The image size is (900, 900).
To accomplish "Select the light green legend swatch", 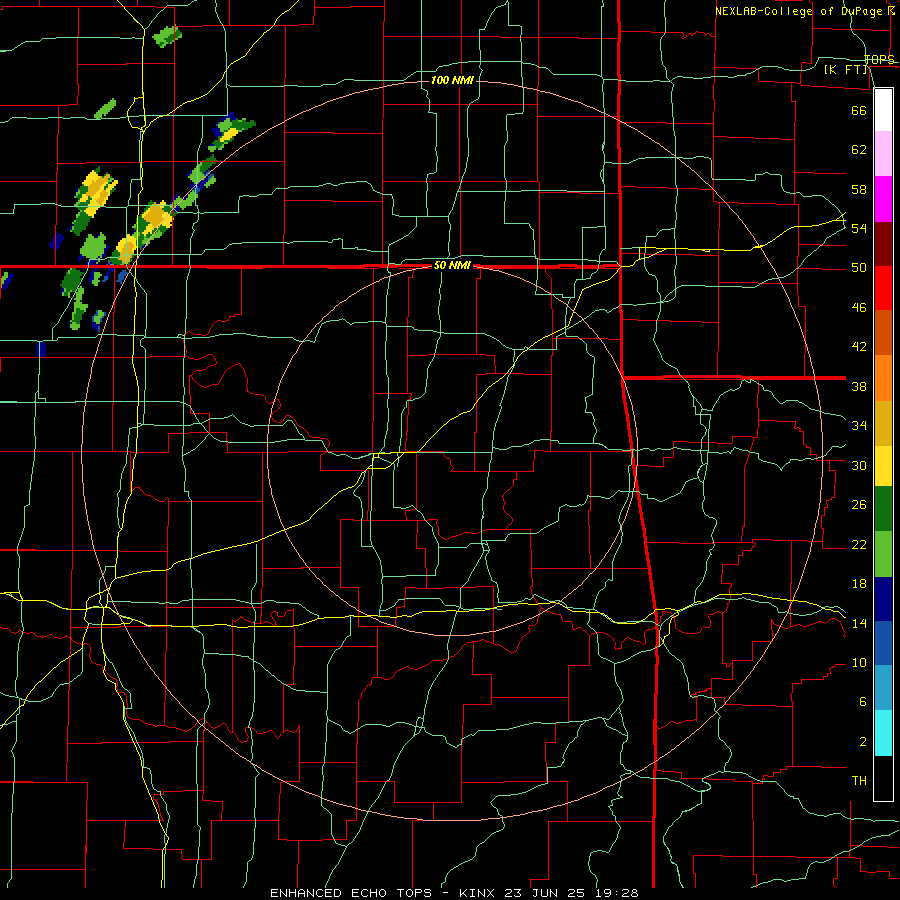I will point(883,554).
